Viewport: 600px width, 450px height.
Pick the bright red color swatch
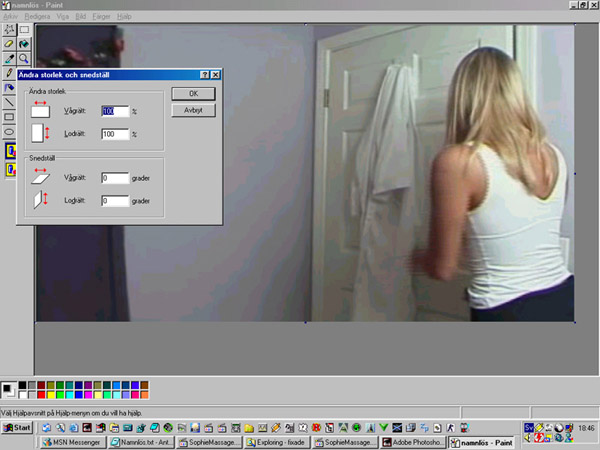(41, 395)
